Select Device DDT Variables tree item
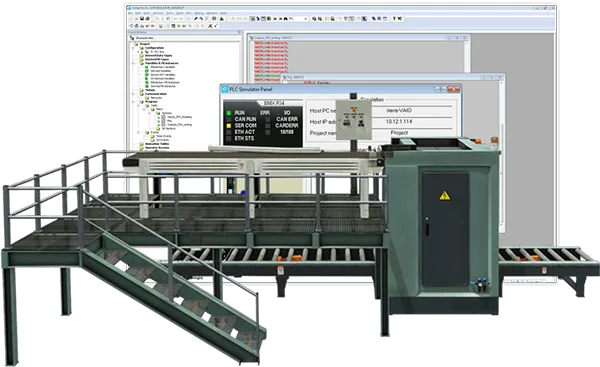The width and height of the screenshot is (600, 367). 163,75
